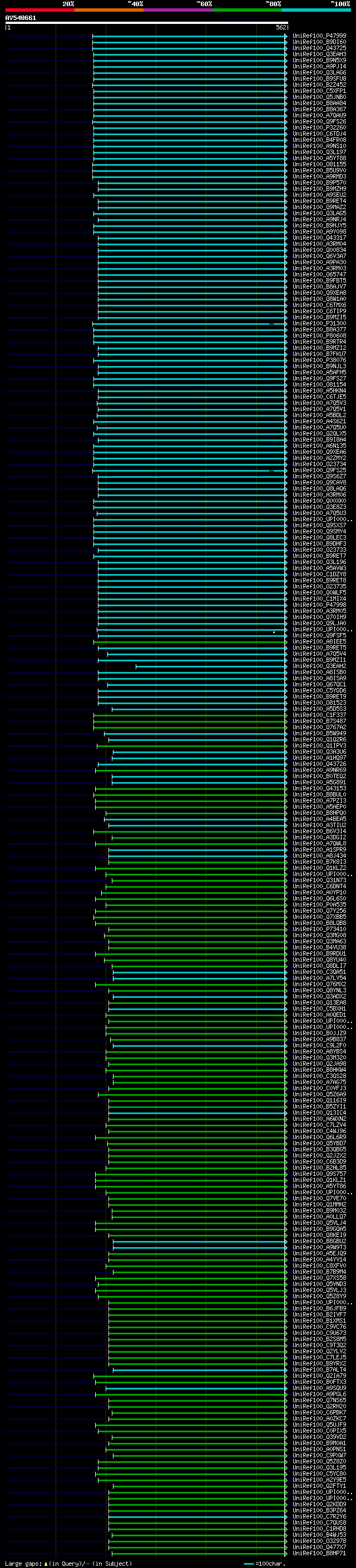The image size is (356, 1568).
Task: Select UniRef100_B8A367 label
Action: (x=319, y=109)
